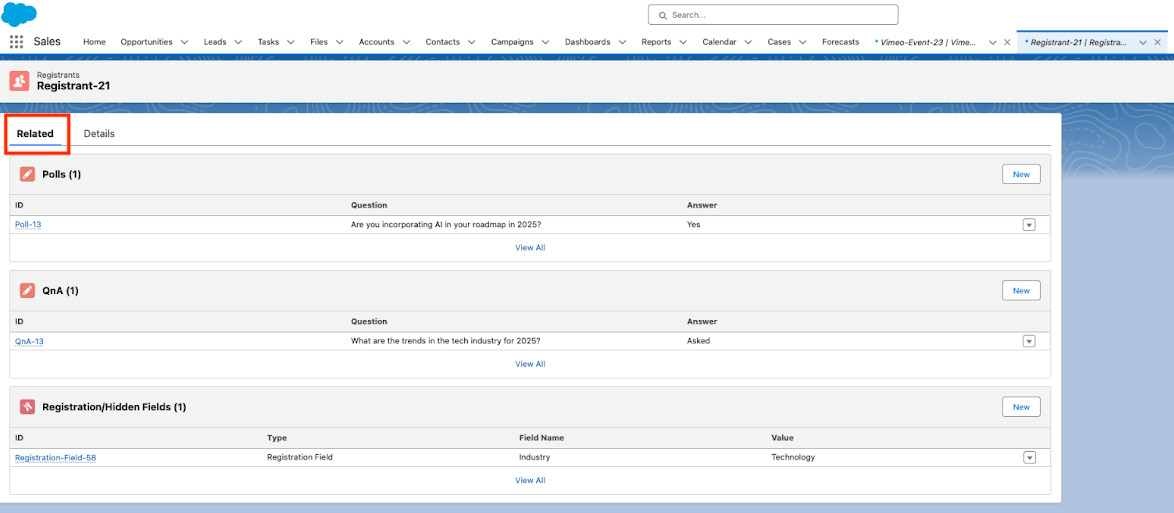Click the 'Industry' field name cell

(535, 457)
